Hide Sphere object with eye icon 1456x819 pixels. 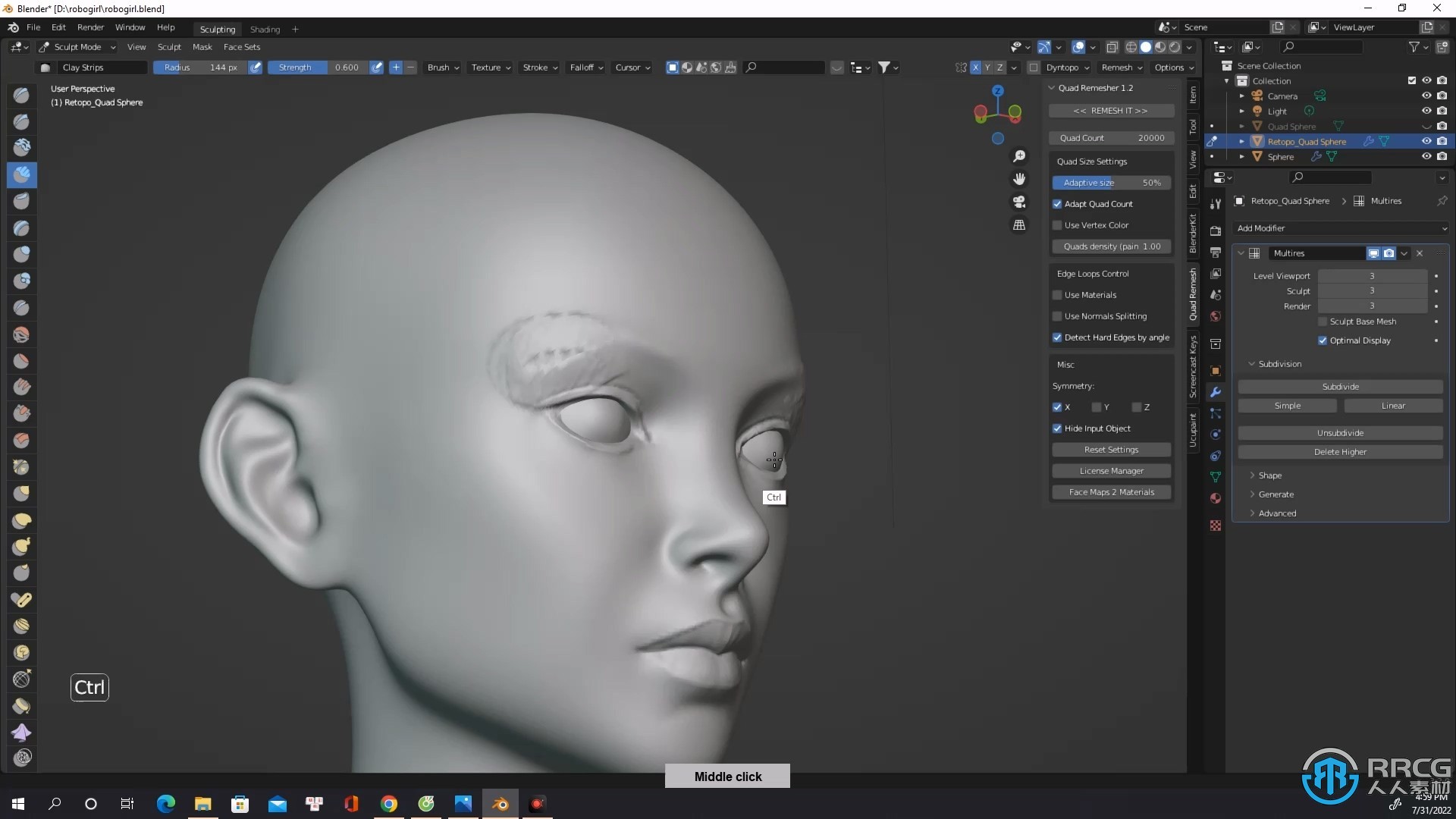click(x=1426, y=157)
